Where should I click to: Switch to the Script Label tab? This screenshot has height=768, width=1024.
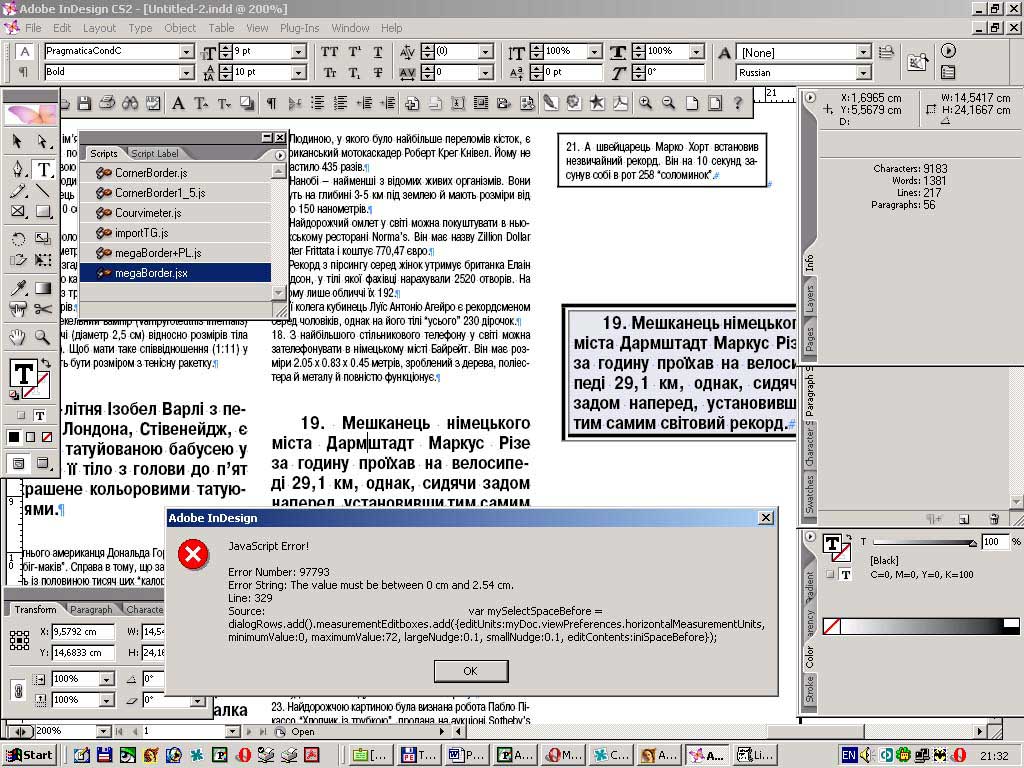pos(155,153)
